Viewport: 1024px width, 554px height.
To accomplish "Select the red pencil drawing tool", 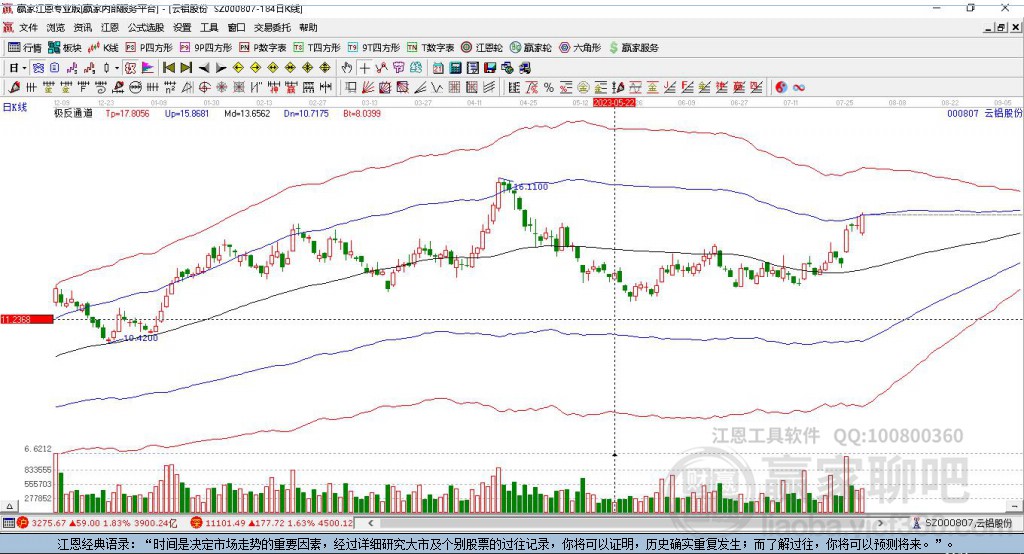I will pos(14,87).
